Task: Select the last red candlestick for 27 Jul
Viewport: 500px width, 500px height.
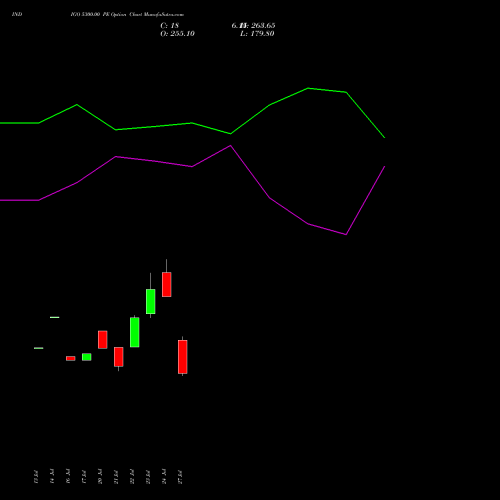Action: 183,357
